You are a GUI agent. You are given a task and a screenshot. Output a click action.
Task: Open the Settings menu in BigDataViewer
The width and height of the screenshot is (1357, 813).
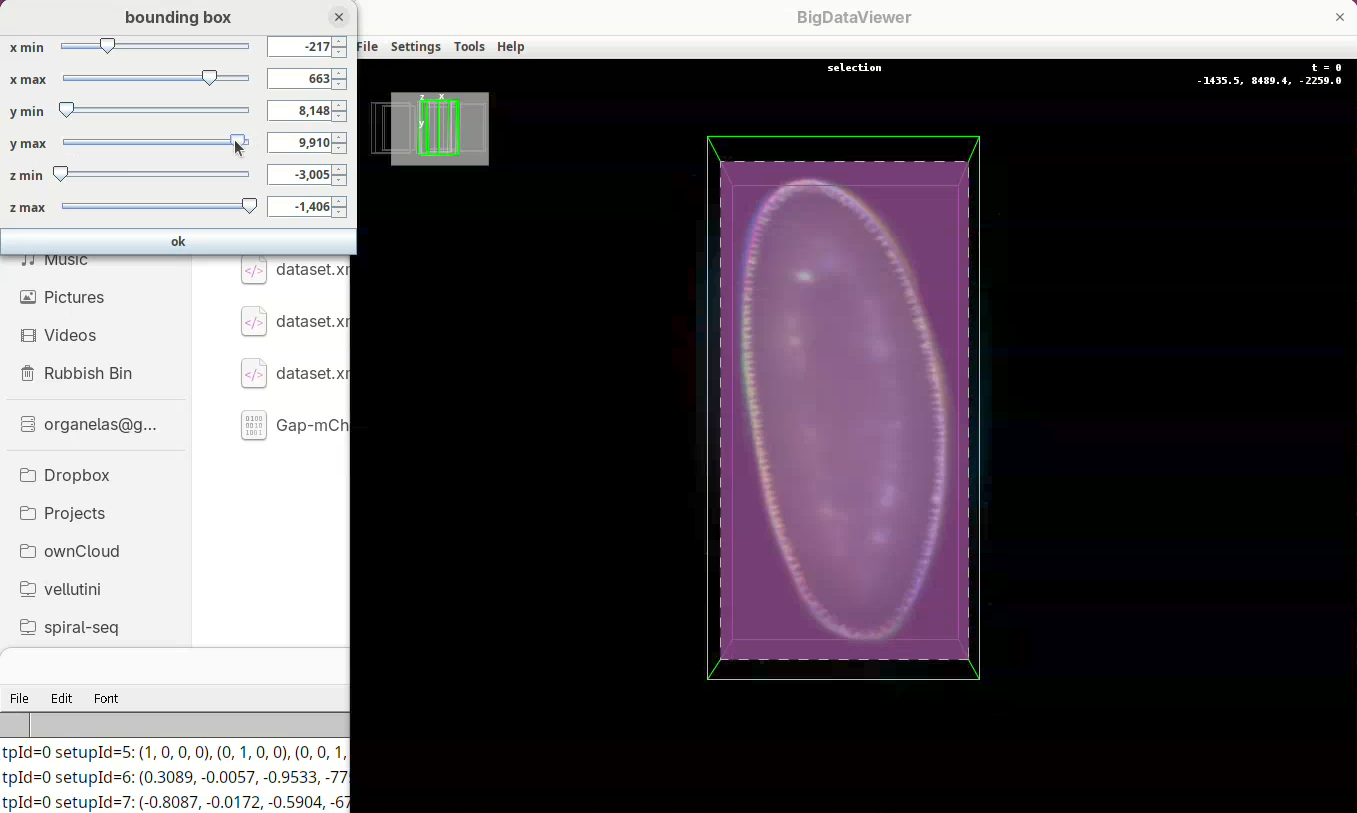415,47
